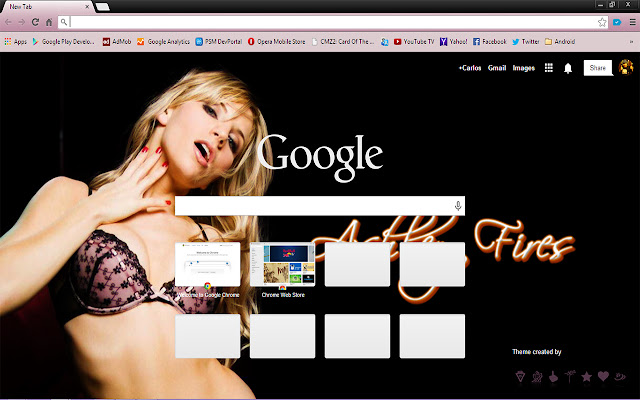Open the Android bookmarks folder
This screenshot has height=400, width=640.
(x=560, y=41)
